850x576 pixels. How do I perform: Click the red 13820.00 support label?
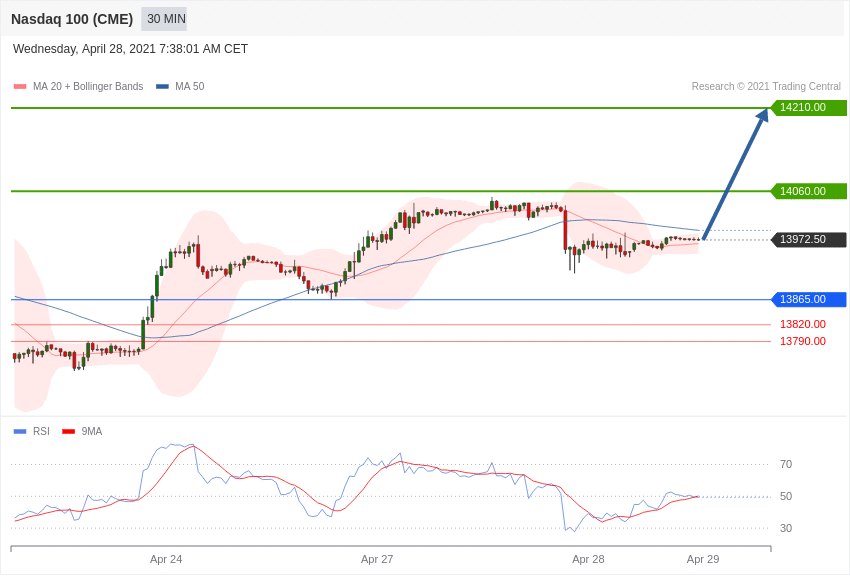click(803, 324)
